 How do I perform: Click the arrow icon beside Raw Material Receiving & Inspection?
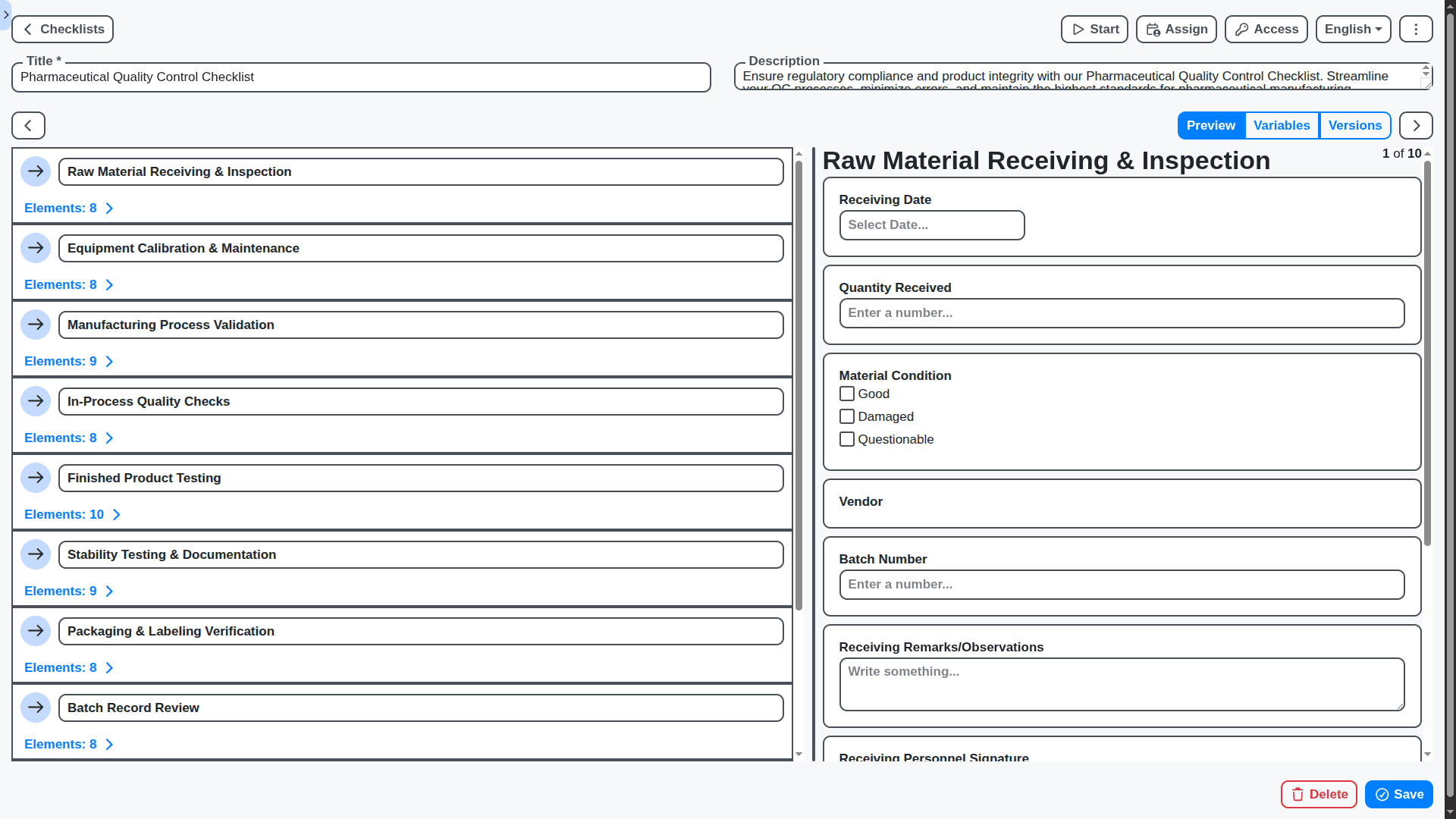(x=36, y=171)
